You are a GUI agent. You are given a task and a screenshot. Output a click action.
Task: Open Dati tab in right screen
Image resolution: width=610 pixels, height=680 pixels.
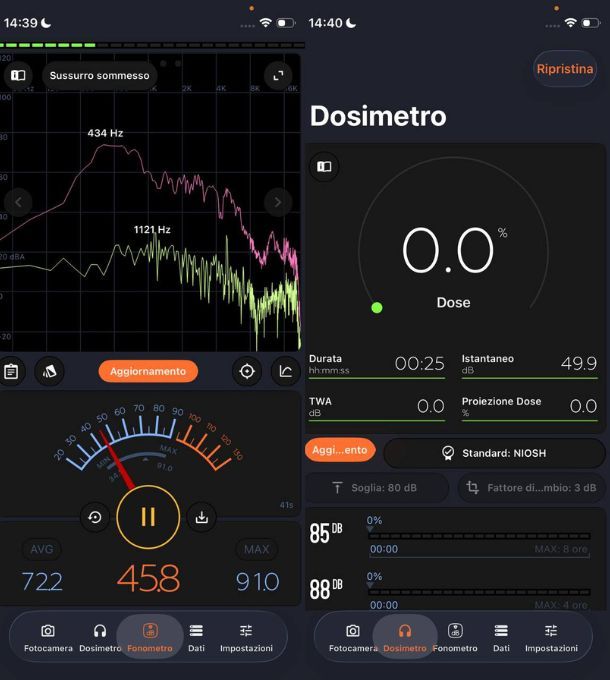501,638
